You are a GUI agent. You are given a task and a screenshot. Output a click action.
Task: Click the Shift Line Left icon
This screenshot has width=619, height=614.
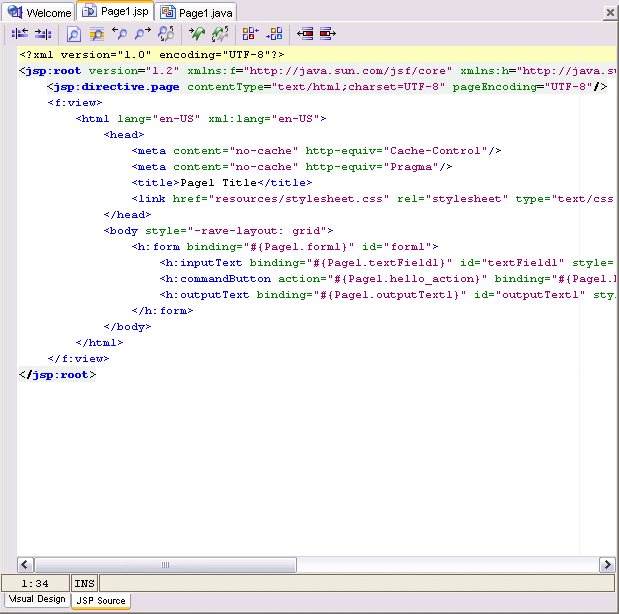(305, 34)
